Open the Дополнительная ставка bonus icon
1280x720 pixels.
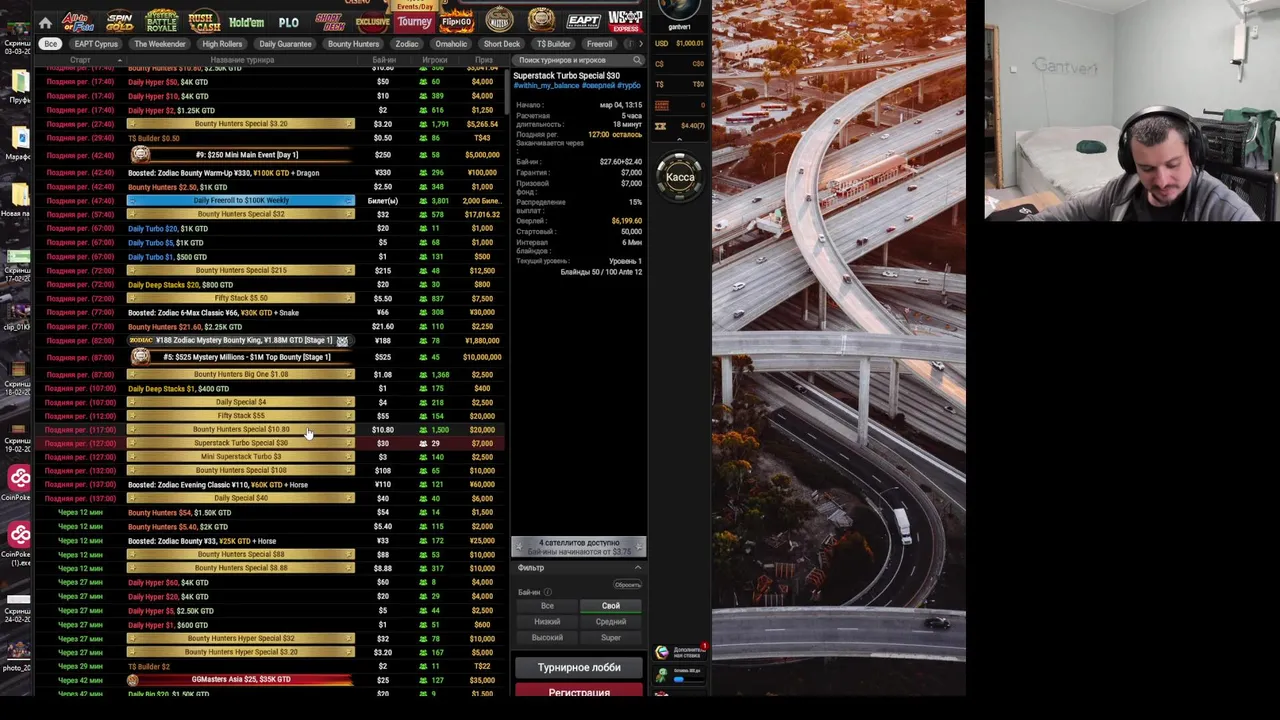(x=662, y=652)
